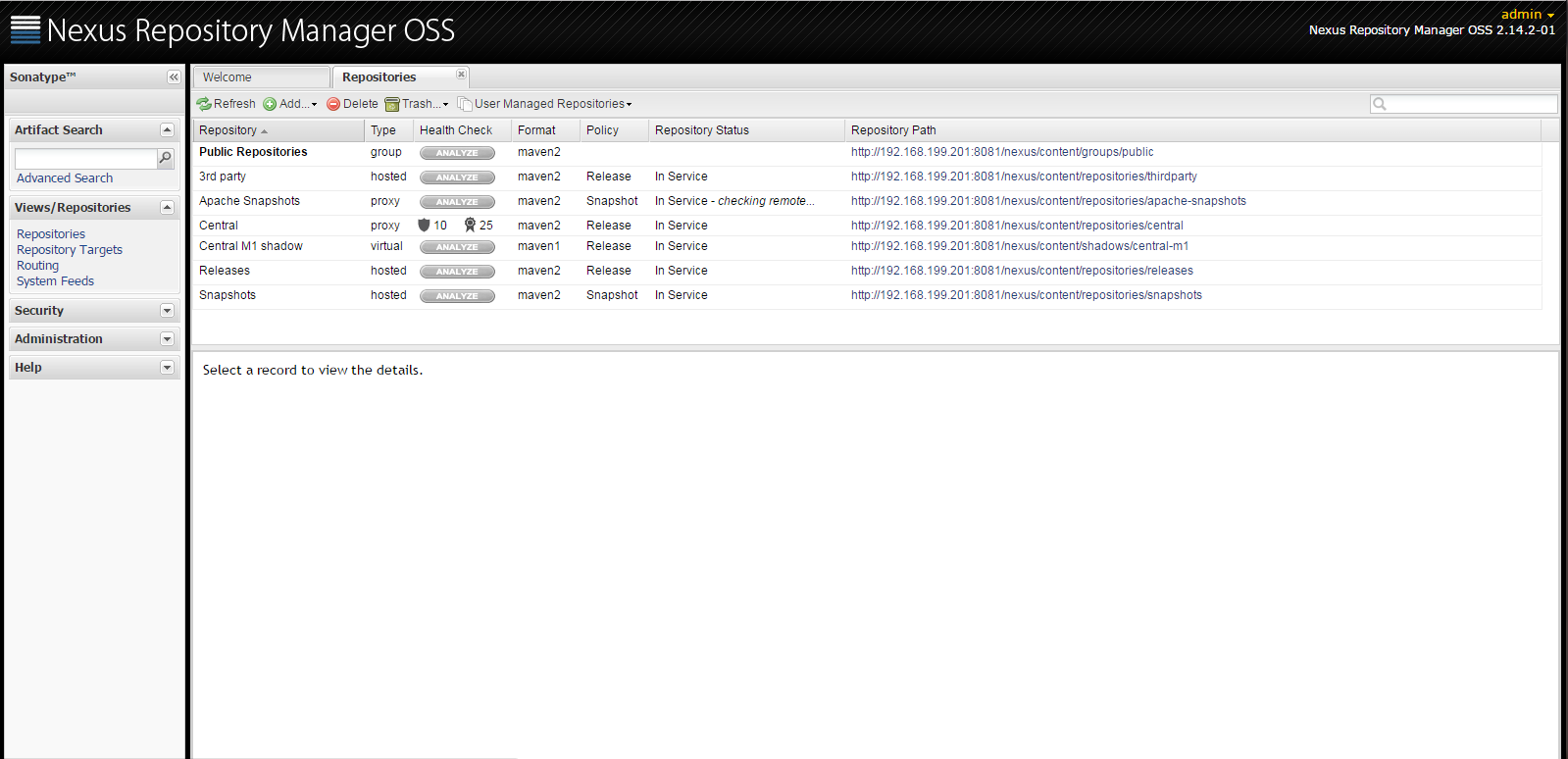
Task: Select the Central repository row
Action: (867, 226)
